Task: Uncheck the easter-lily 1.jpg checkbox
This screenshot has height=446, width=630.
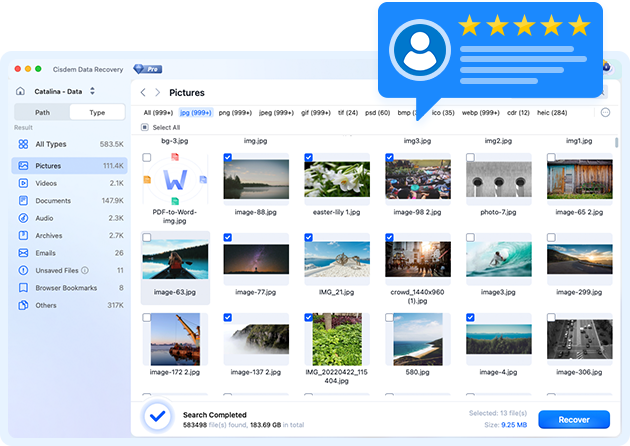Action: pos(309,158)
